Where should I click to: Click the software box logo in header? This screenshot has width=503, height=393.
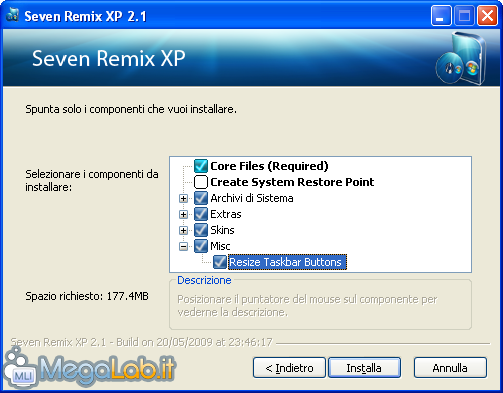coord(461,59)
